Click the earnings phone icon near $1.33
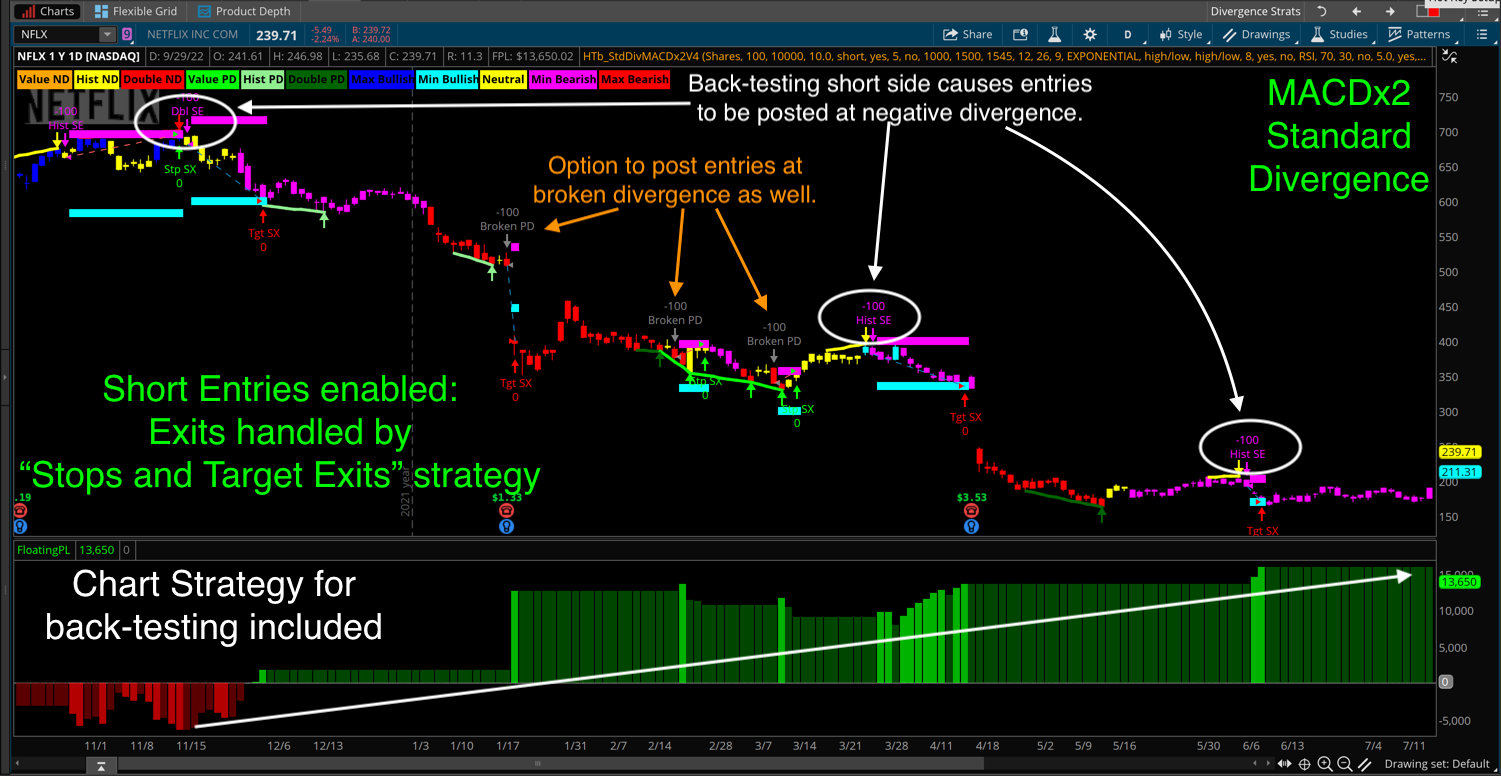The width and height of the screenshot is (1501, 776). (x=507, y=510)
